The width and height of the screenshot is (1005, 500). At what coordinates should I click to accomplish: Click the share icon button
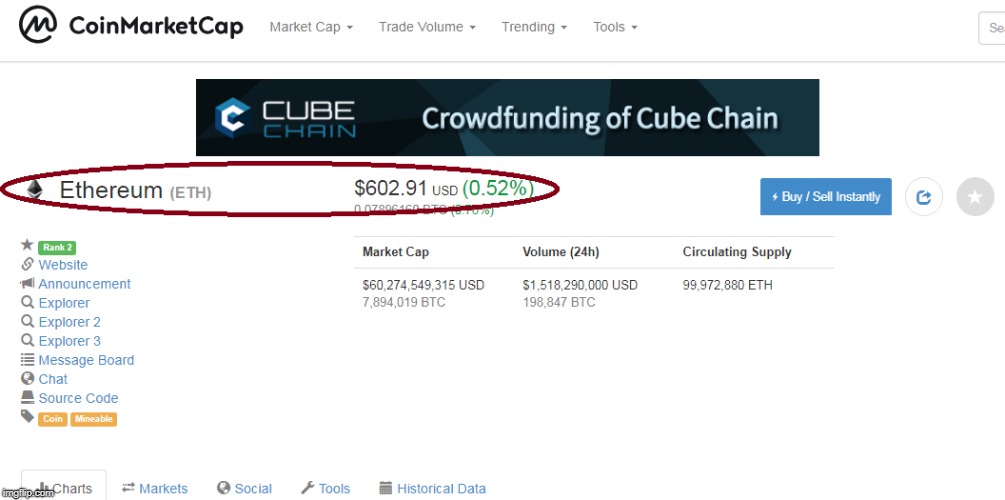pyautogui.click(x=924, y=197)
